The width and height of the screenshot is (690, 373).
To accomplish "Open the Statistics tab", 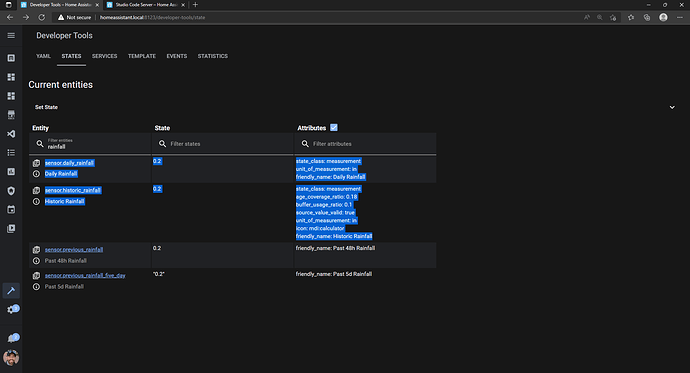I will click(213, 56).
